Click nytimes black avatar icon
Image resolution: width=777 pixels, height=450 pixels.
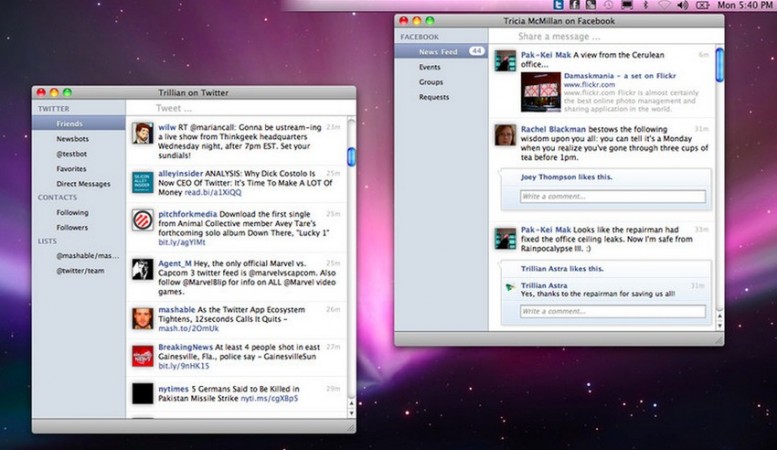point(142,394)
